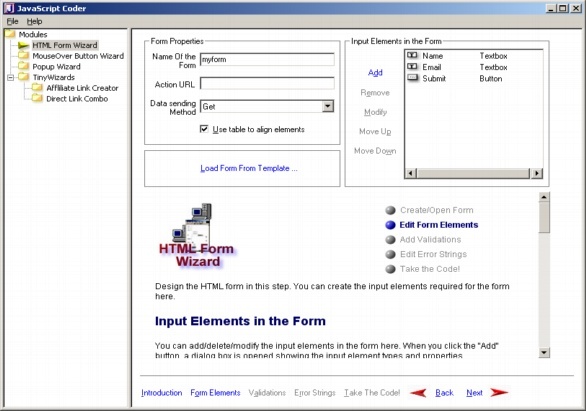Viewport: 586px width, 411px height.
Task: Click the HTML Form Wizard arrow icon
Action: [24, 45]
